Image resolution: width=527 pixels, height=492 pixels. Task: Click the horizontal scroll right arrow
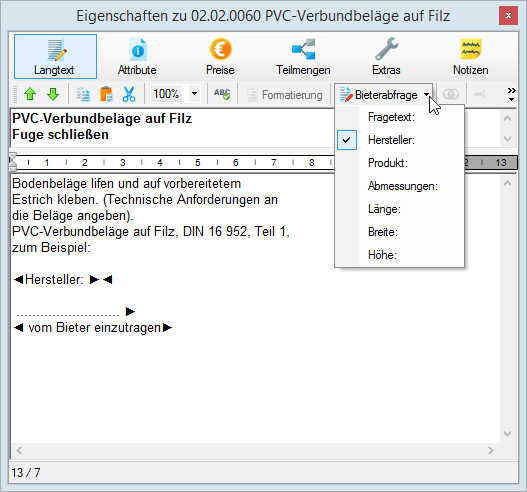tap(491, 450)
